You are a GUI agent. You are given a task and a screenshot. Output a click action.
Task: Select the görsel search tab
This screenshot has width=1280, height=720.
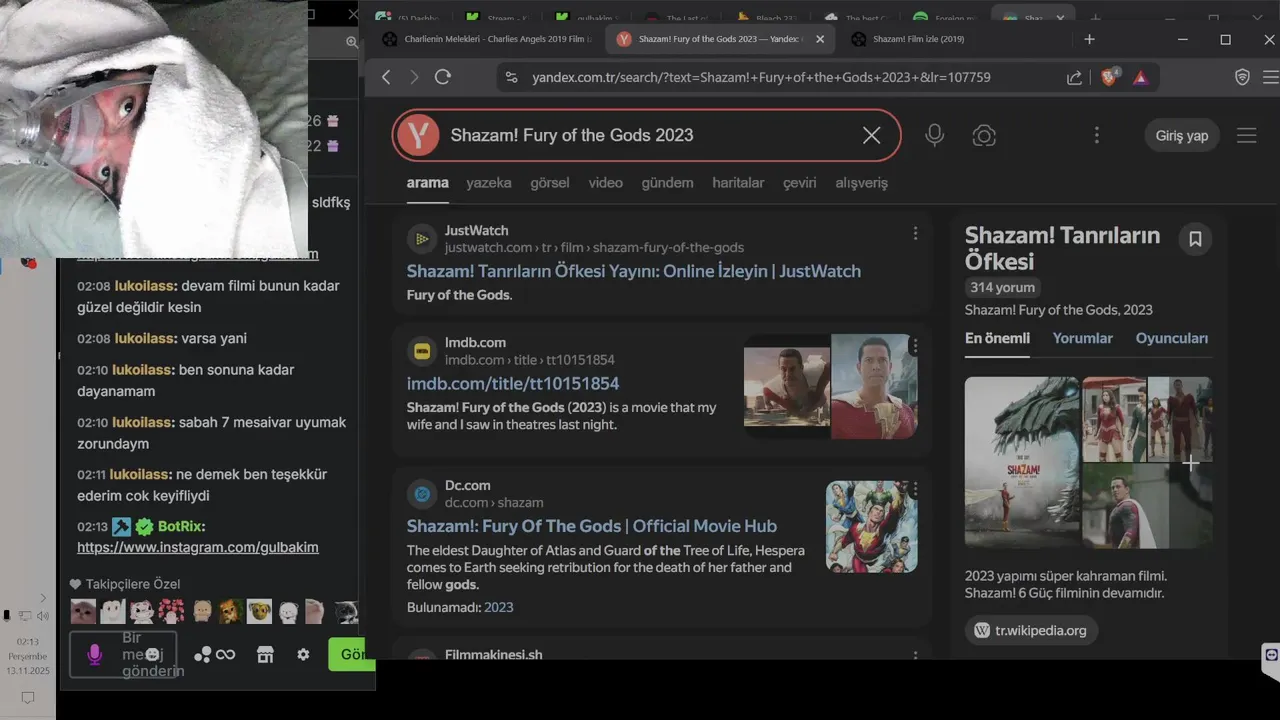point(549,183)
